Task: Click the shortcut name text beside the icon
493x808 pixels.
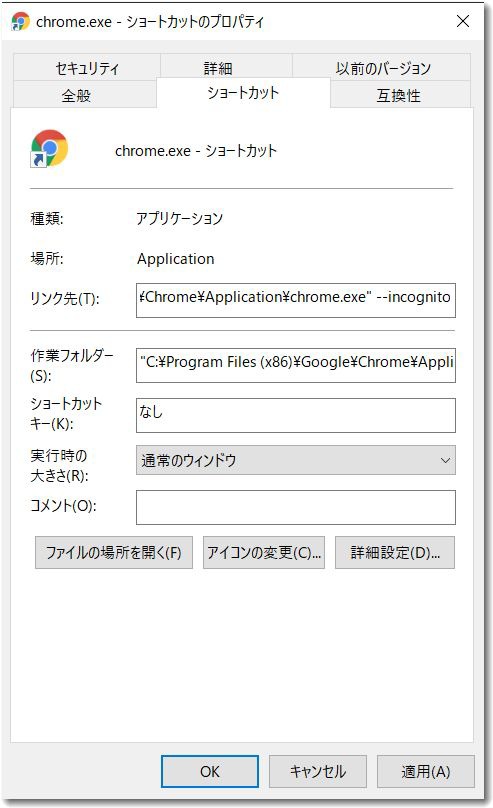Action: click(196, 150)
